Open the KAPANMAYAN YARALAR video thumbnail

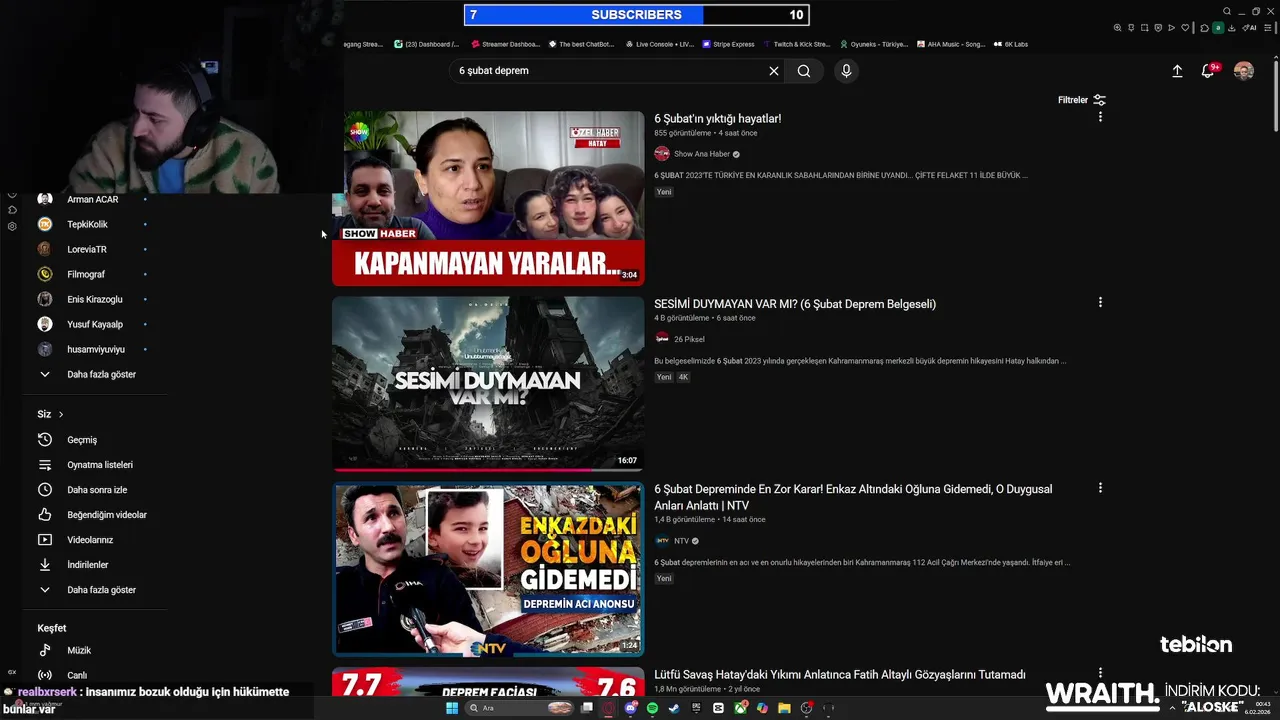(488, 198)
